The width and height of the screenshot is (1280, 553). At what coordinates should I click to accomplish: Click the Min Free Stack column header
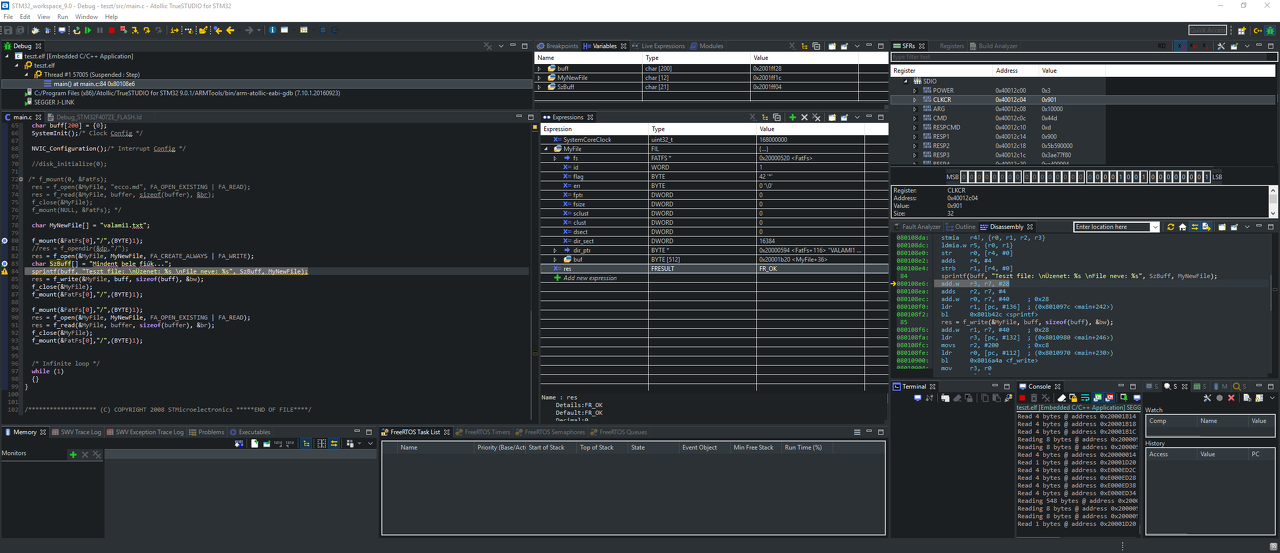point(754,447)
